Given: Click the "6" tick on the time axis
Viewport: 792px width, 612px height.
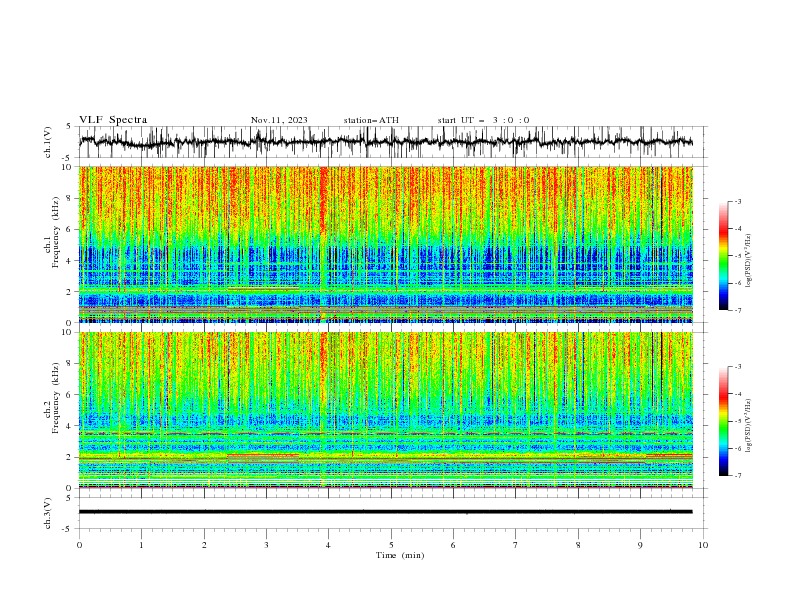Looking at the screenshot, I should coord(453,545).
